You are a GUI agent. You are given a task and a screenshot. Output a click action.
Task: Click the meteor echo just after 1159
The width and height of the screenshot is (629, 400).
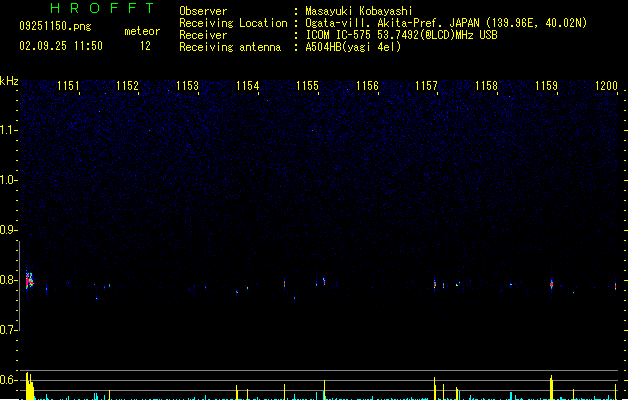[552, 284]
